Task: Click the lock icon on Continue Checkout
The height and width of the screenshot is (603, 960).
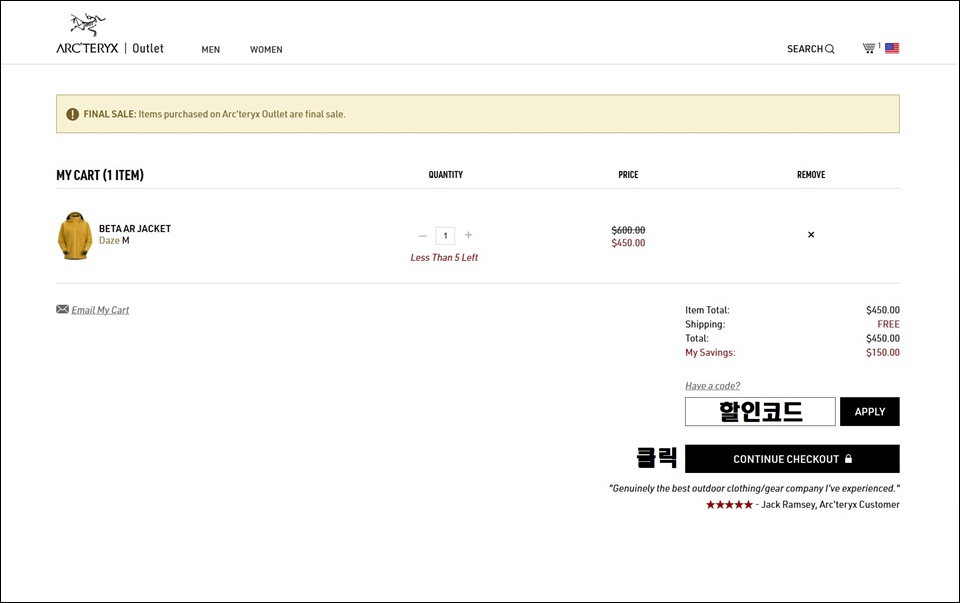Action: pos(848,459)
